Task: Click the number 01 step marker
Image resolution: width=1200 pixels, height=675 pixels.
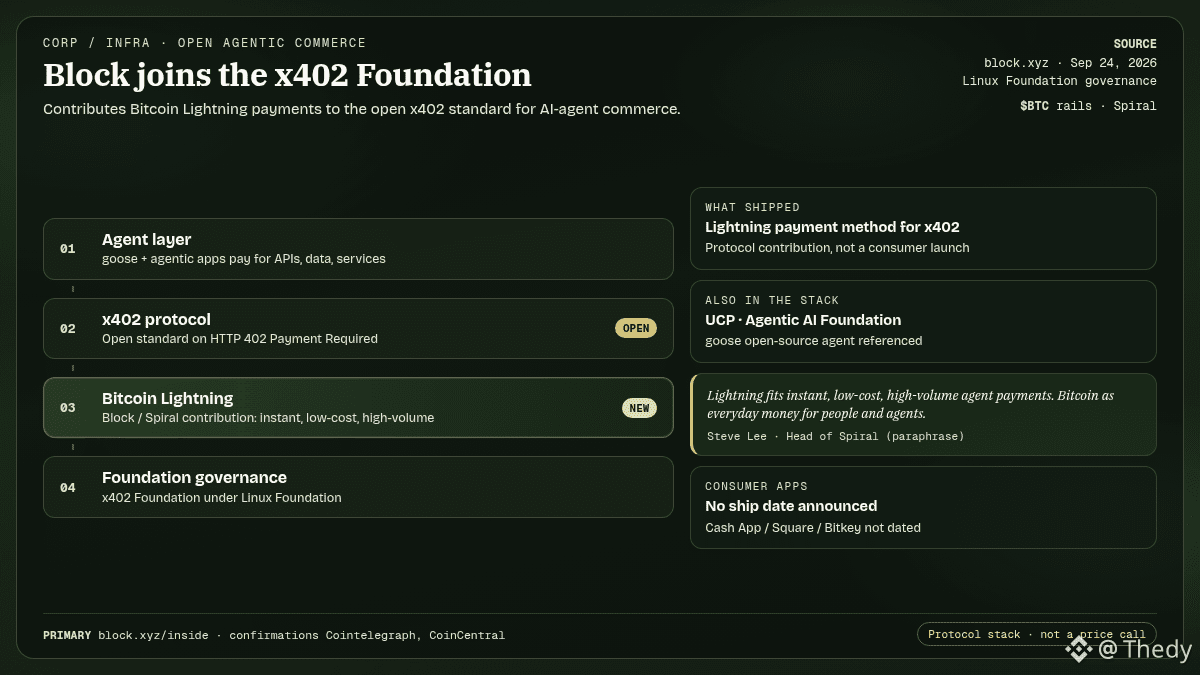Action: 68,249
